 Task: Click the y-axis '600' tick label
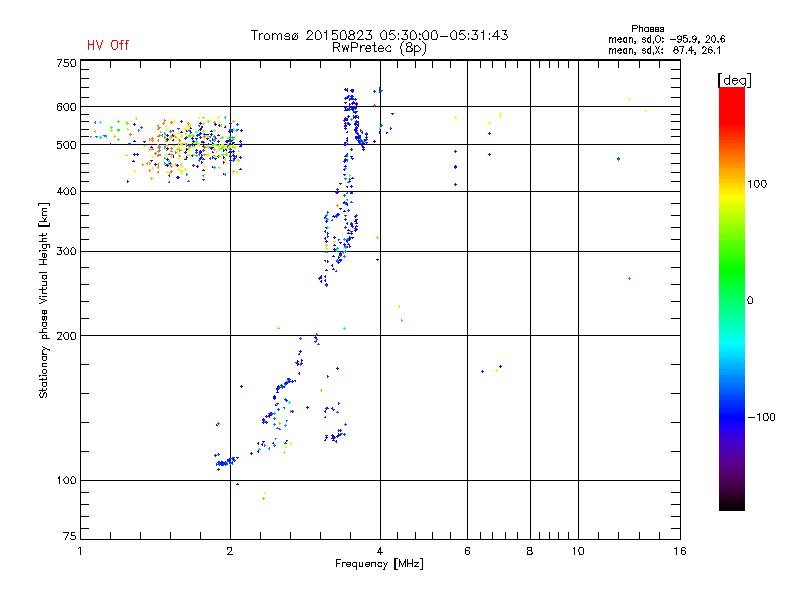click(66, 107)
